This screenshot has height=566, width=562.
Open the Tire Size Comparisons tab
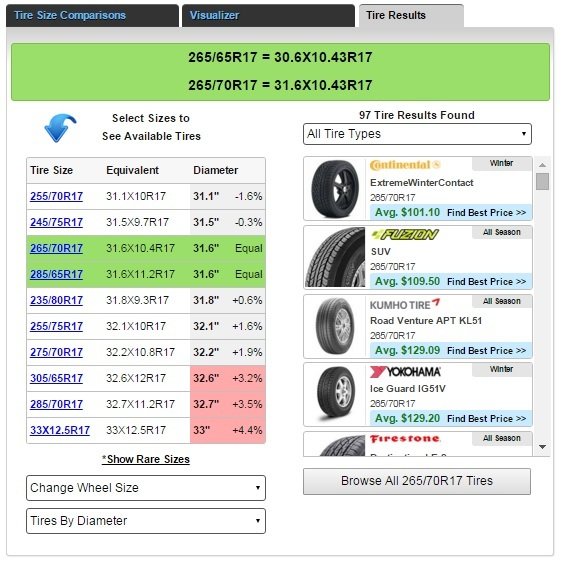92,15
